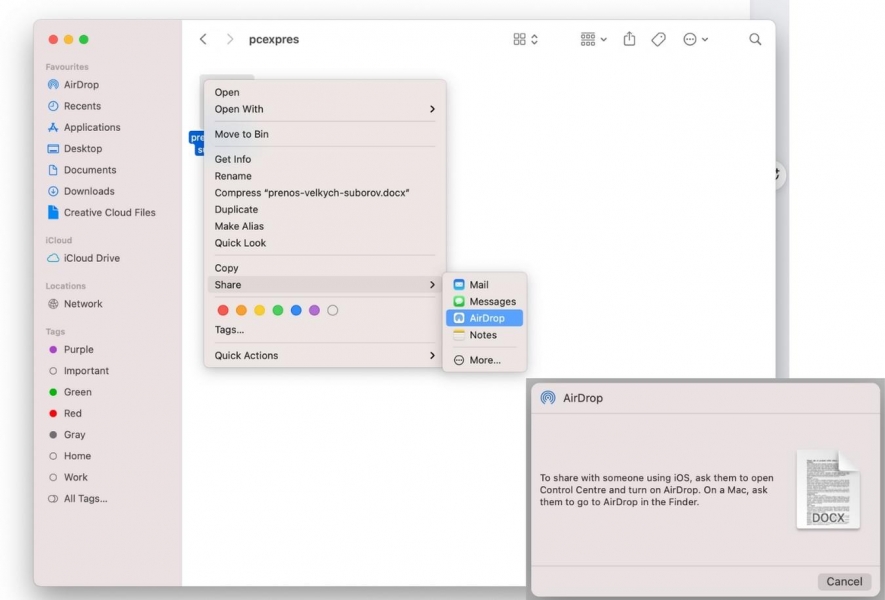Open Network location in sidebar
This screenshot has height=600, width=885.
pos(75,304)
